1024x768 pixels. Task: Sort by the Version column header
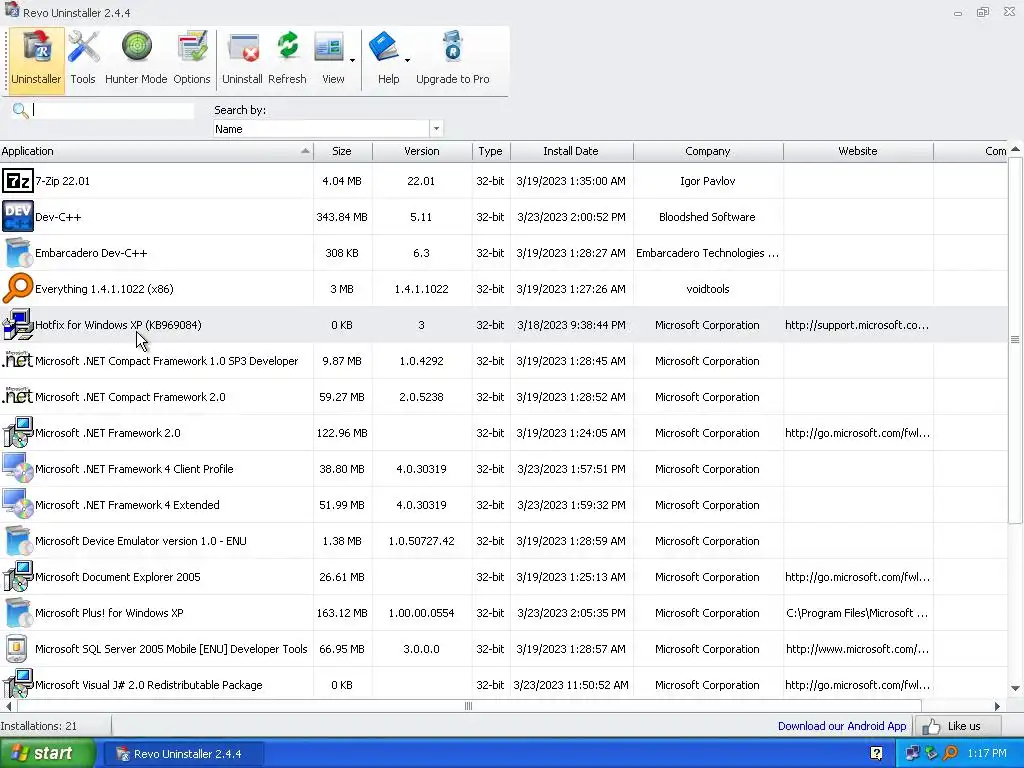point(422,151)
